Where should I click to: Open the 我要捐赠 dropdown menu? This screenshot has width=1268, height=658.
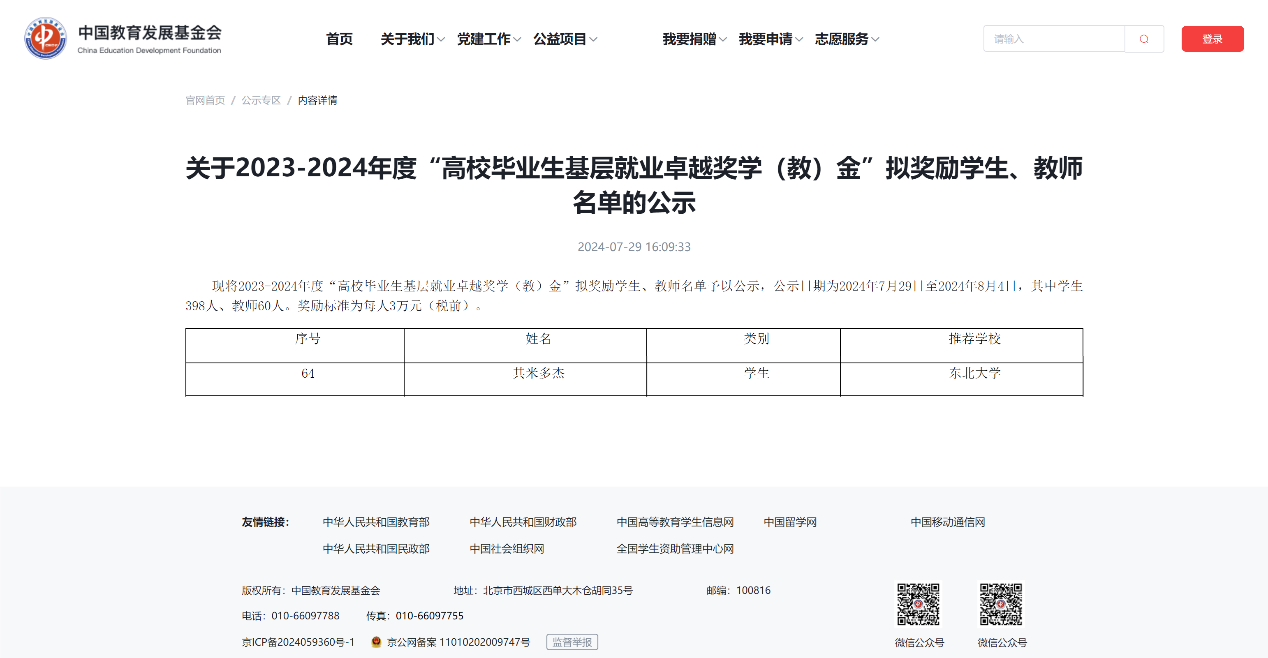[694, 39]
